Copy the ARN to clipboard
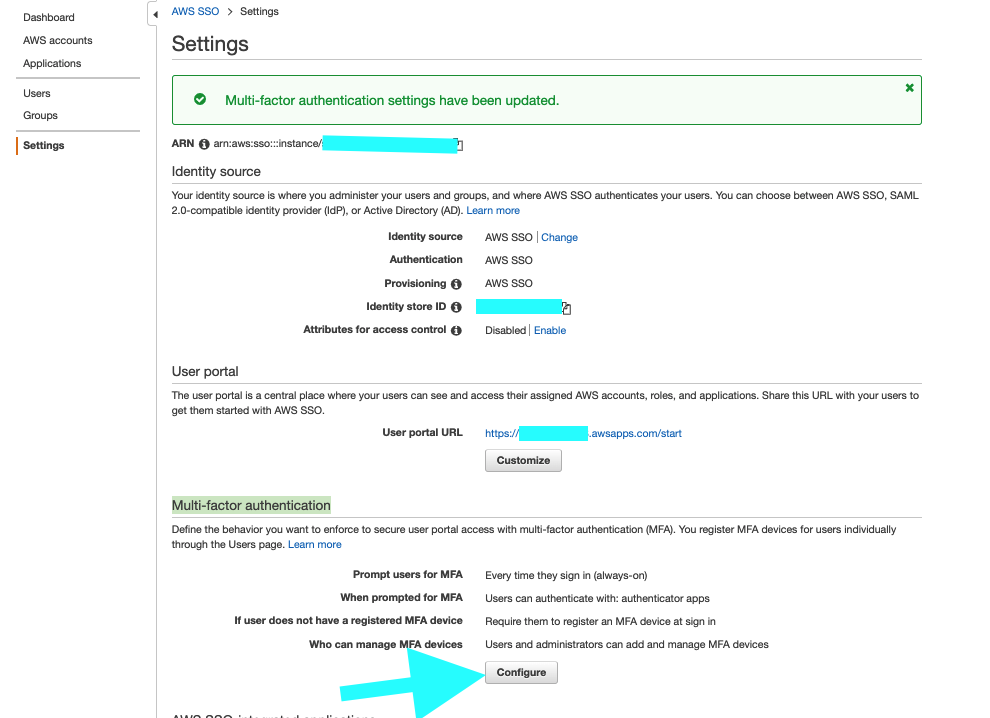The height and width of the screenshot is (718, 990). point(460,145)
